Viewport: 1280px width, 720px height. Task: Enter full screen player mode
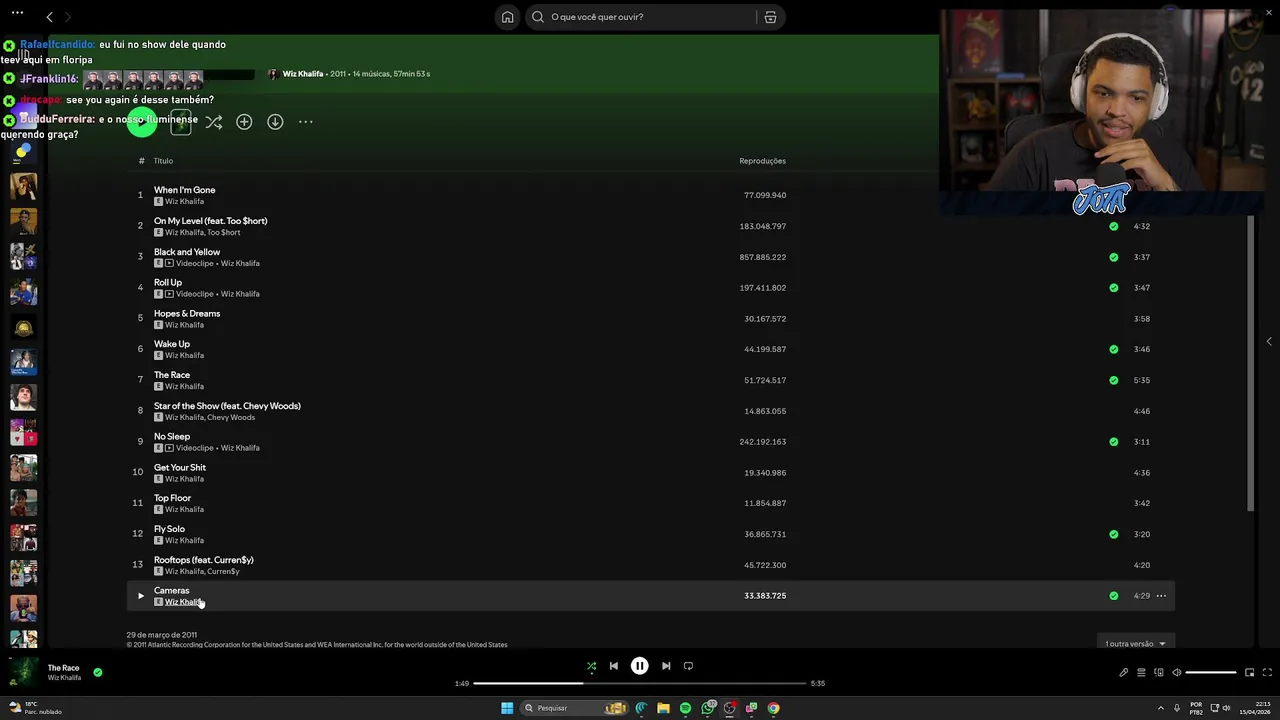point(1268,673)
